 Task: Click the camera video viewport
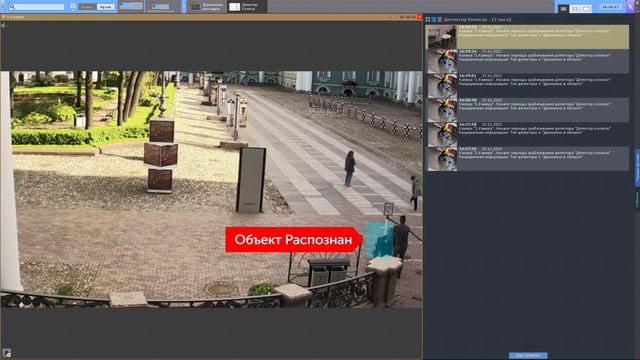tap(211, 189)
